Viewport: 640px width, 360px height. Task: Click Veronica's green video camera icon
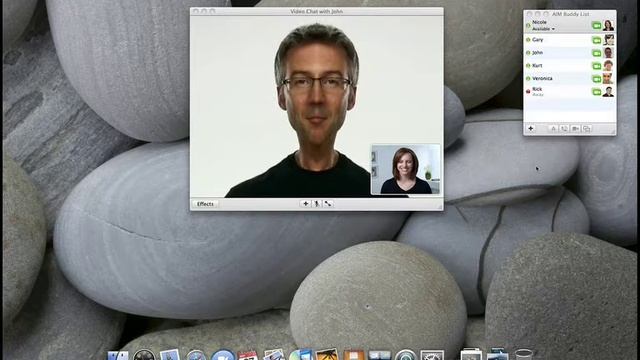(596, 79)
